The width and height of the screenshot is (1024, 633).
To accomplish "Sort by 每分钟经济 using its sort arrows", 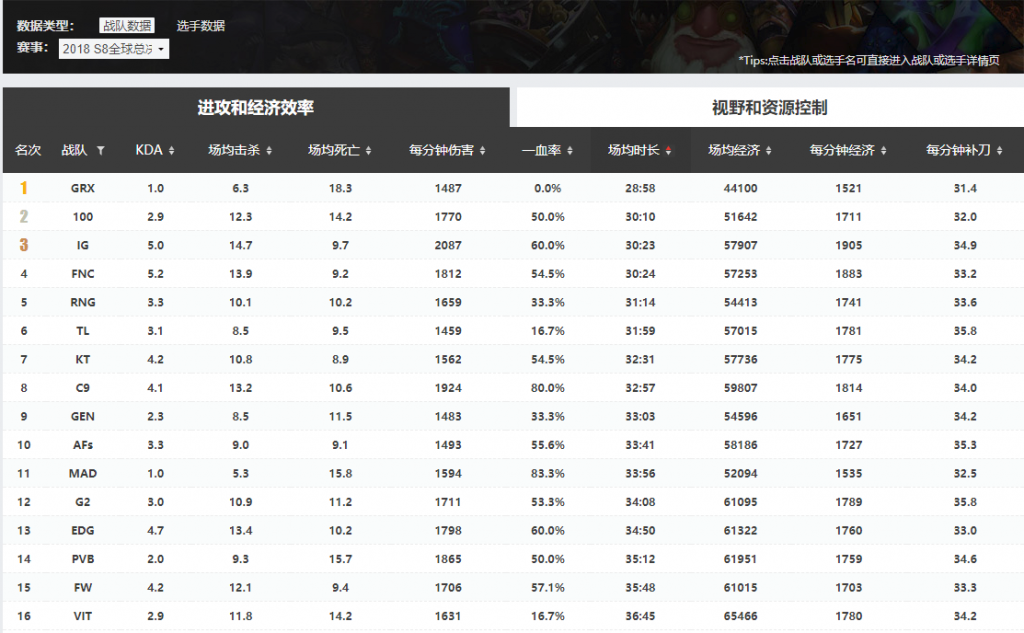I will (x=884, y=150).
